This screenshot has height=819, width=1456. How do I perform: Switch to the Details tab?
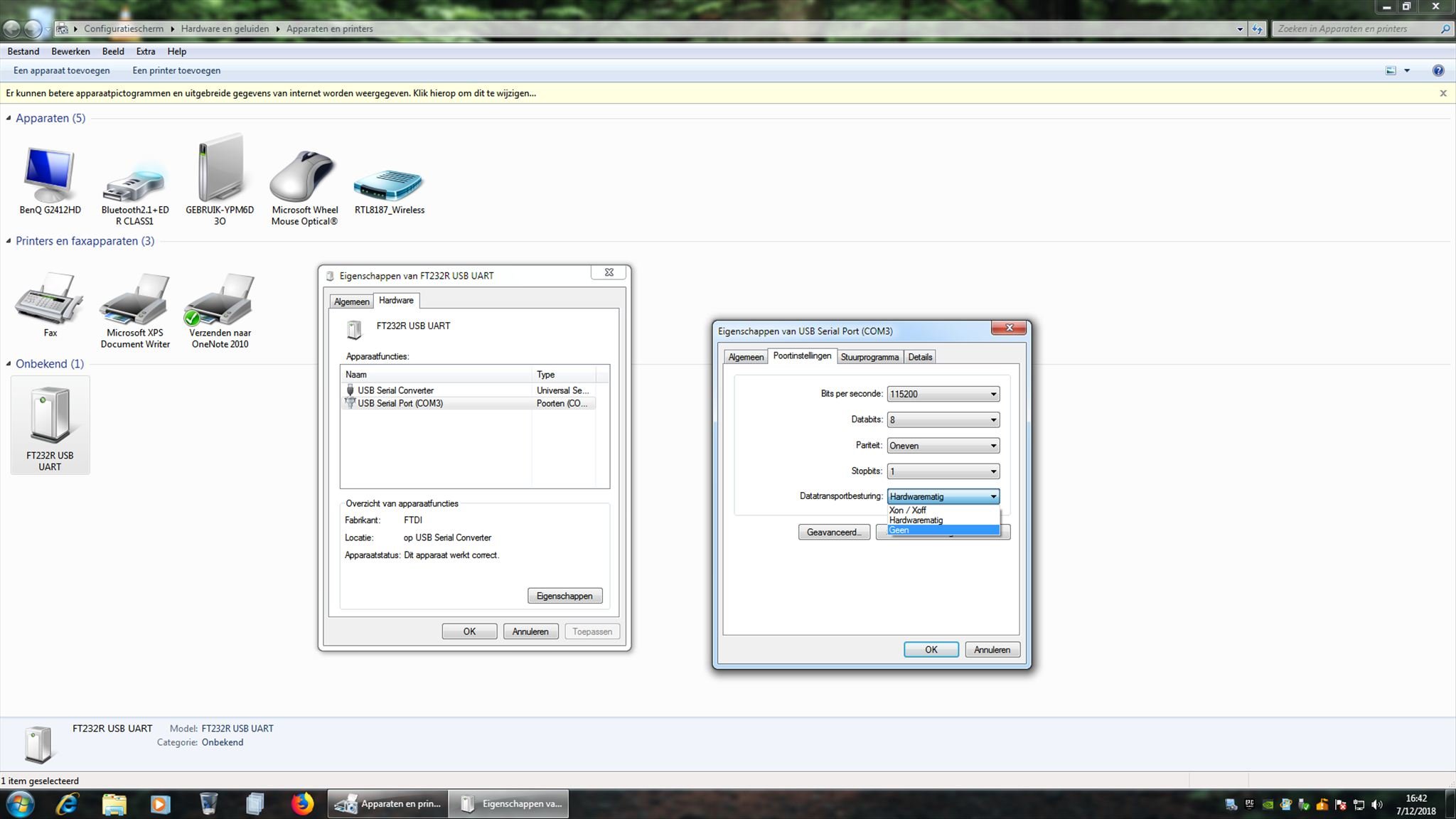(920, 357)
